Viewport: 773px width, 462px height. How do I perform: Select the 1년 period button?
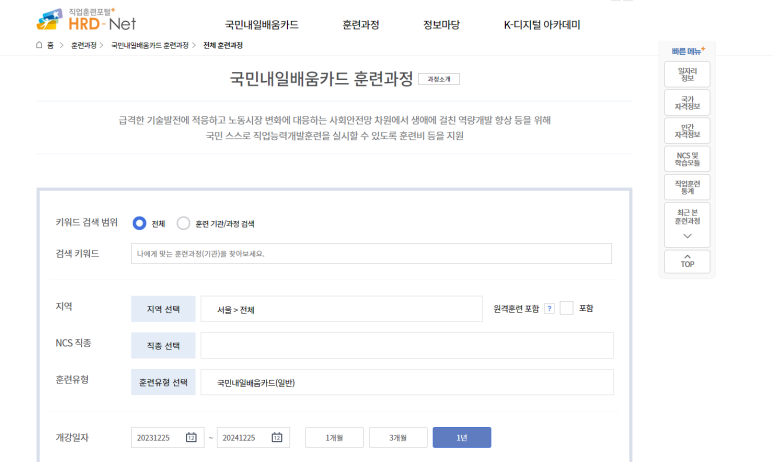point(462,437)
